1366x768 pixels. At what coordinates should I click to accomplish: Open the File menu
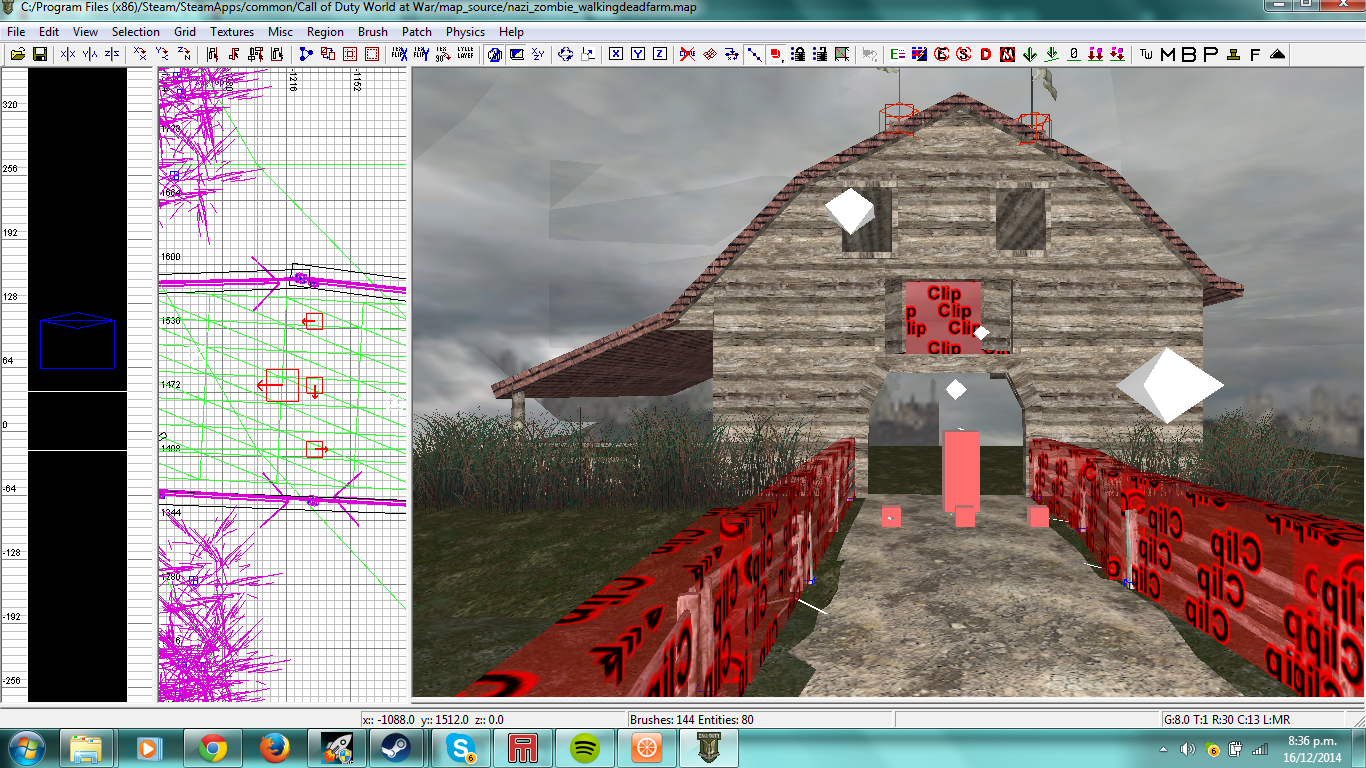[x=17, y=31]
